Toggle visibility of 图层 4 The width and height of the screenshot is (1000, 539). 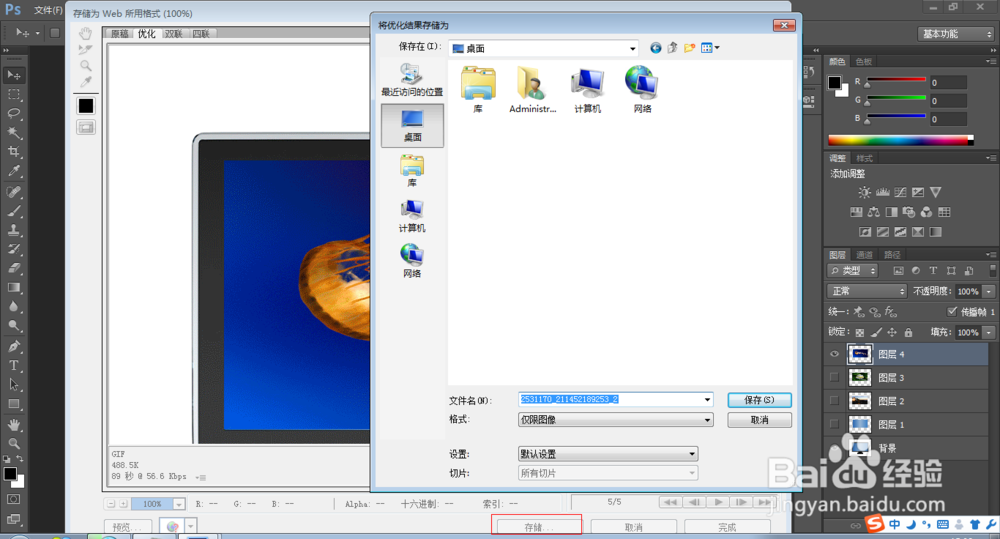(x=834, y=354)
